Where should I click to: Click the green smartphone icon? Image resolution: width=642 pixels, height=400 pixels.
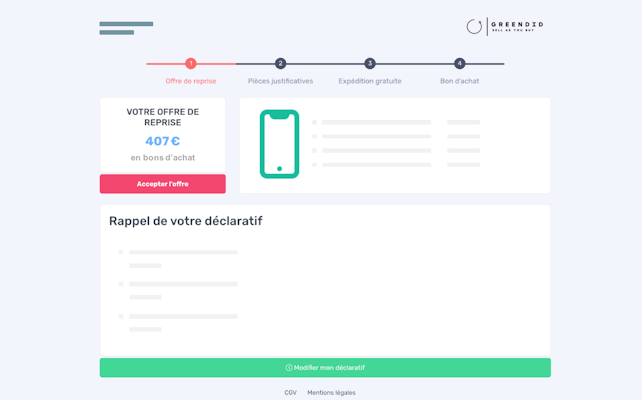(279, 144)
